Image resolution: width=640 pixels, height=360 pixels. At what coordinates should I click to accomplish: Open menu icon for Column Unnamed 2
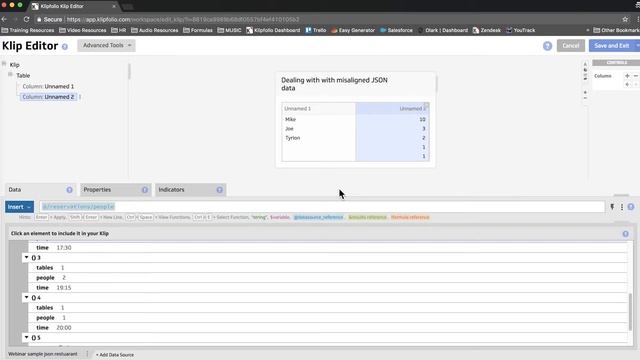click(x=80, y=97)
